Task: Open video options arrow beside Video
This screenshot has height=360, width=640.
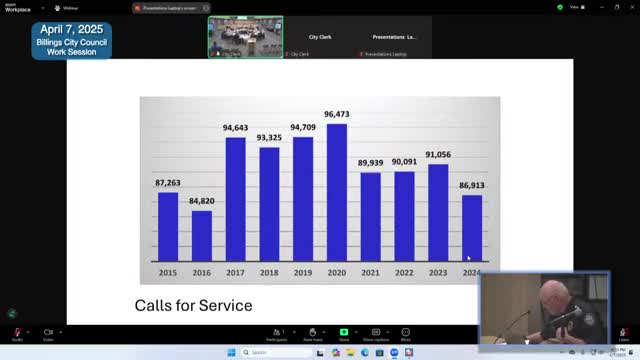Action: tap(60, 332)
